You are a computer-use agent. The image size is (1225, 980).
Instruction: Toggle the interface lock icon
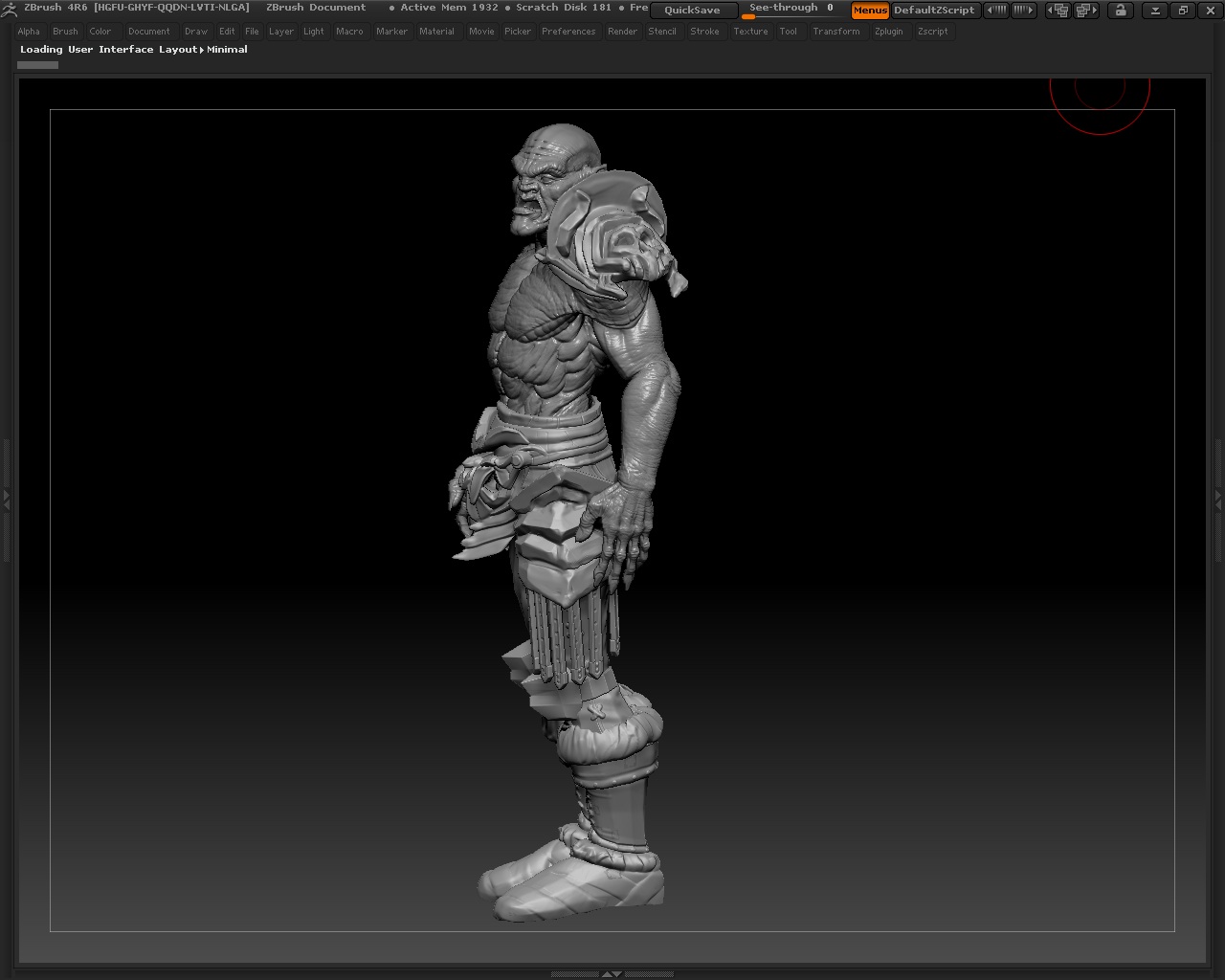click(x=1121, y=11)
